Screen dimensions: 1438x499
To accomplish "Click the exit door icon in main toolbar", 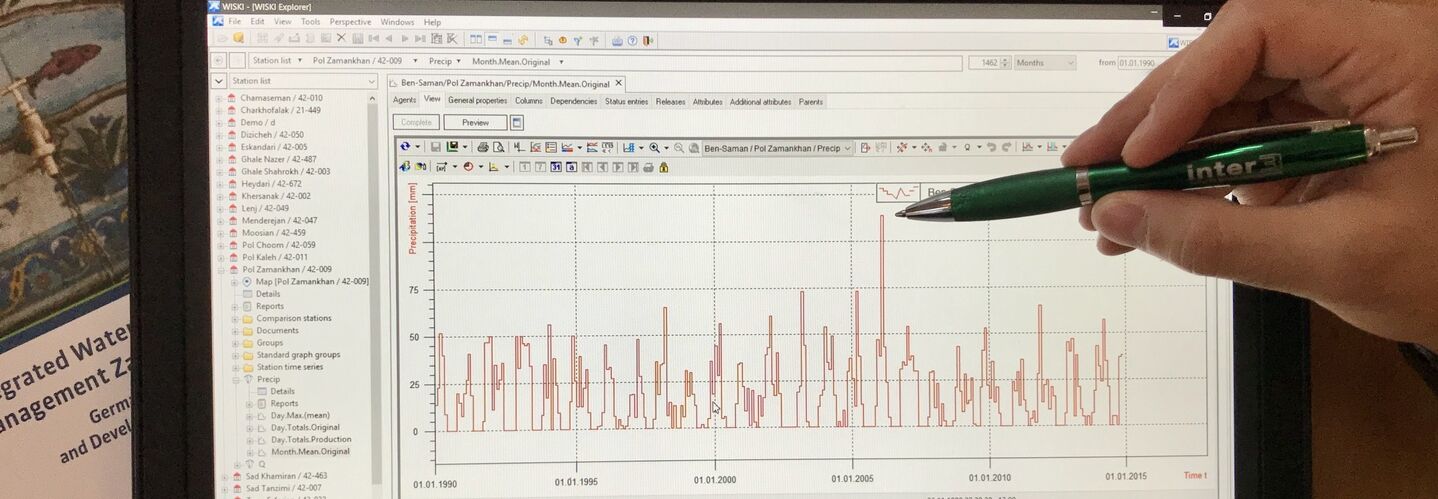I will [649, 40].
